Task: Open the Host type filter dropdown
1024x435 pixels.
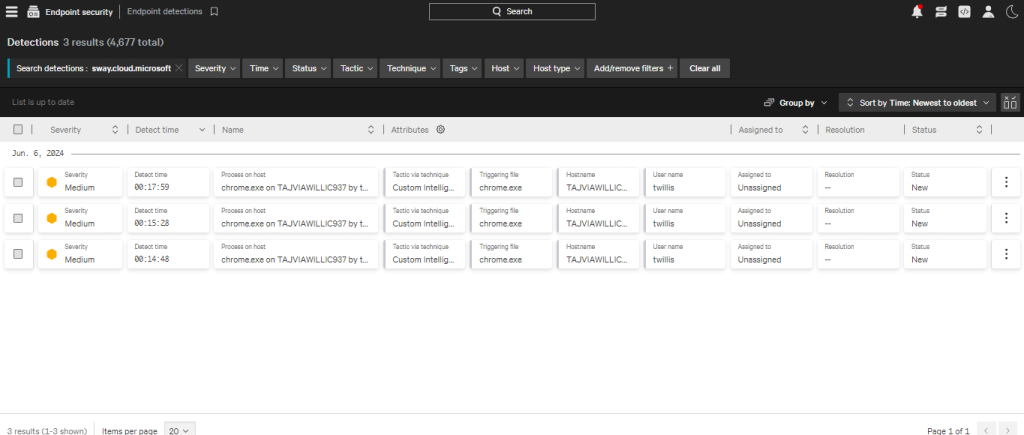Action: click(x=555, y=68)
